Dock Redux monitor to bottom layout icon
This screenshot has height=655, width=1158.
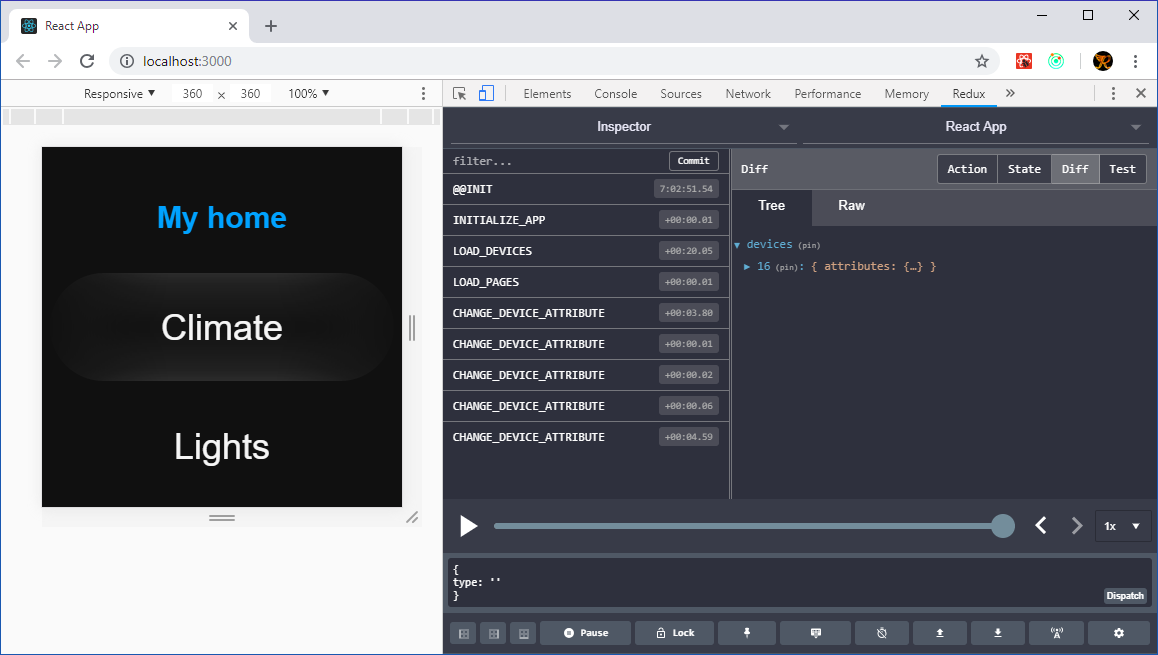coord(524,634)
